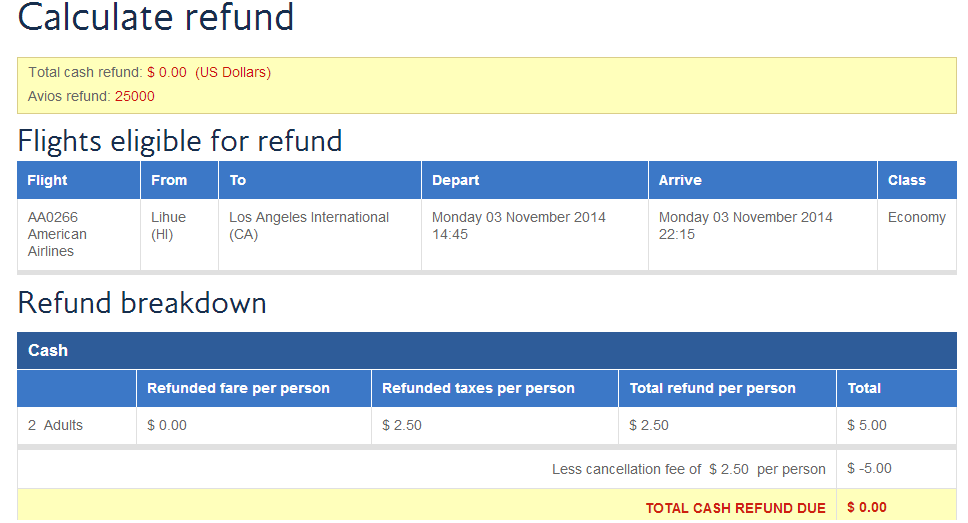Click the Depart column header
The width and height of the screenshot is (968, 523).
click(x=535, y=180)
